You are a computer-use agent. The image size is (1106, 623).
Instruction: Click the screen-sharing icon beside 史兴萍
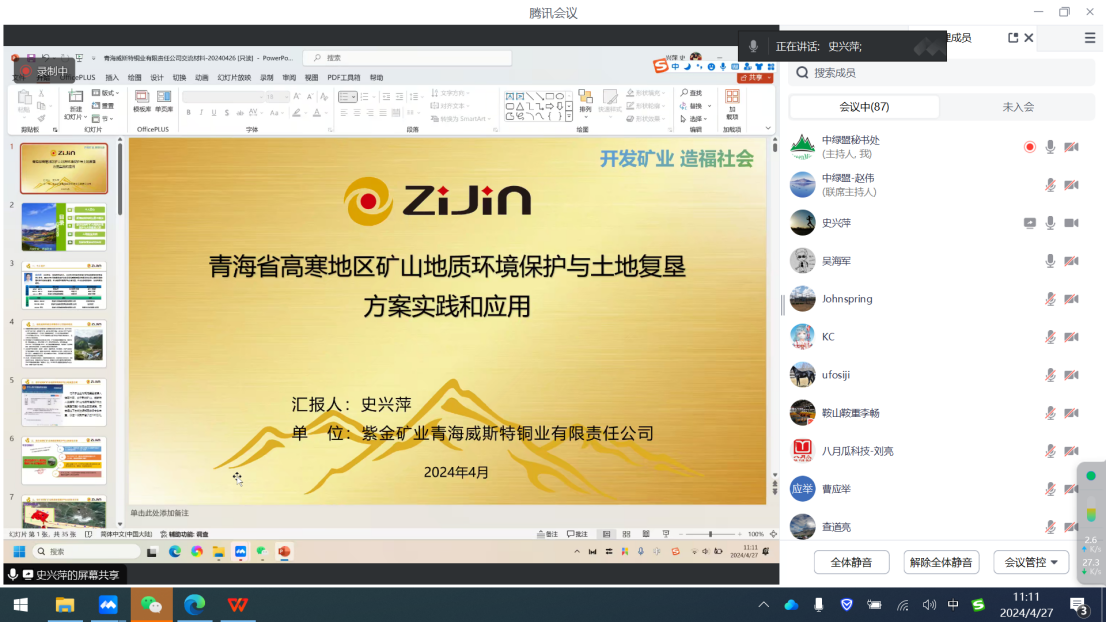click(x=1030, y=223)
